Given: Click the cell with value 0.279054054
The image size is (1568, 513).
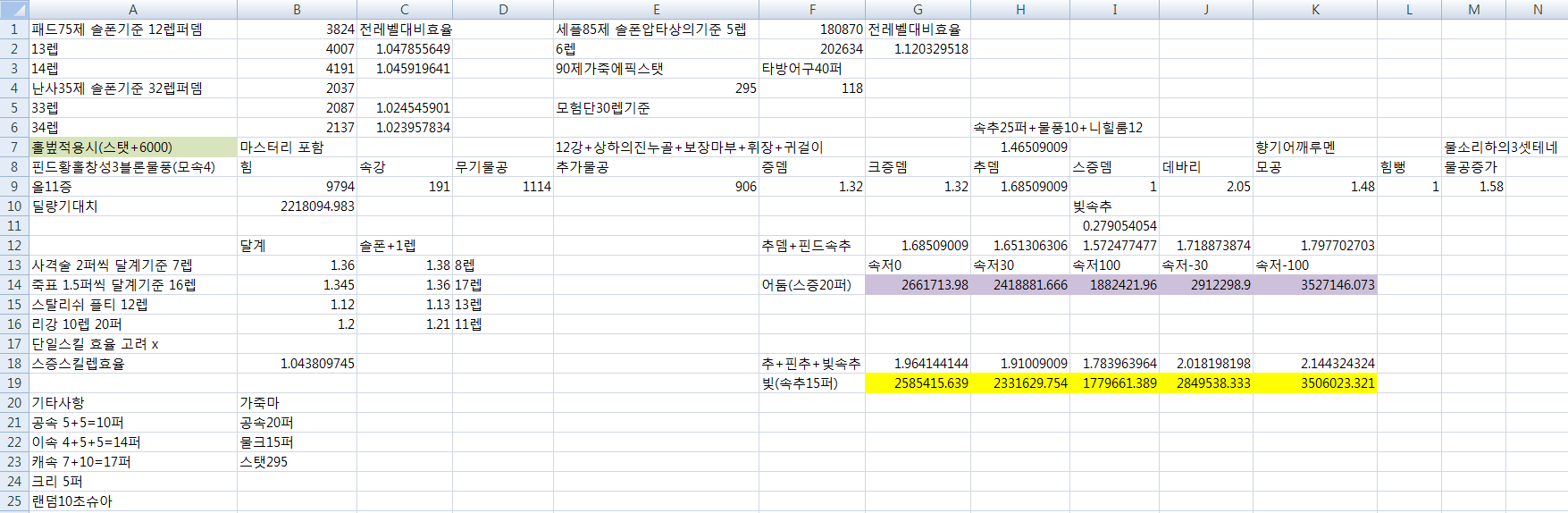Looking at the screenshot, I should (x=1114, y=226).
